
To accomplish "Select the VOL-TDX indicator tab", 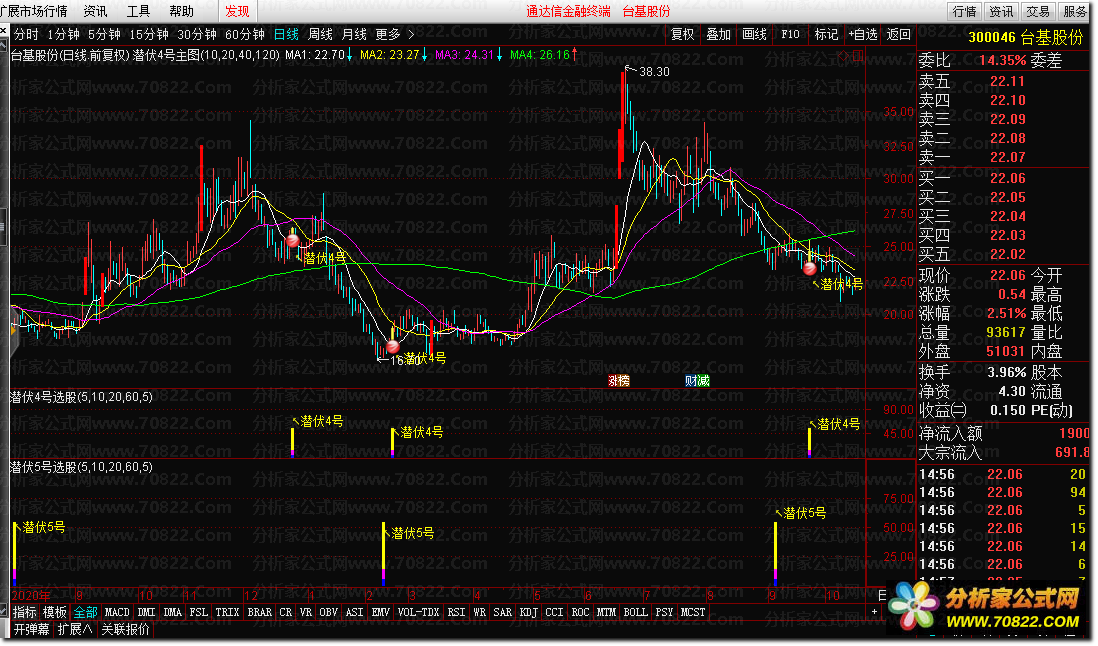I will pos(419,612).
